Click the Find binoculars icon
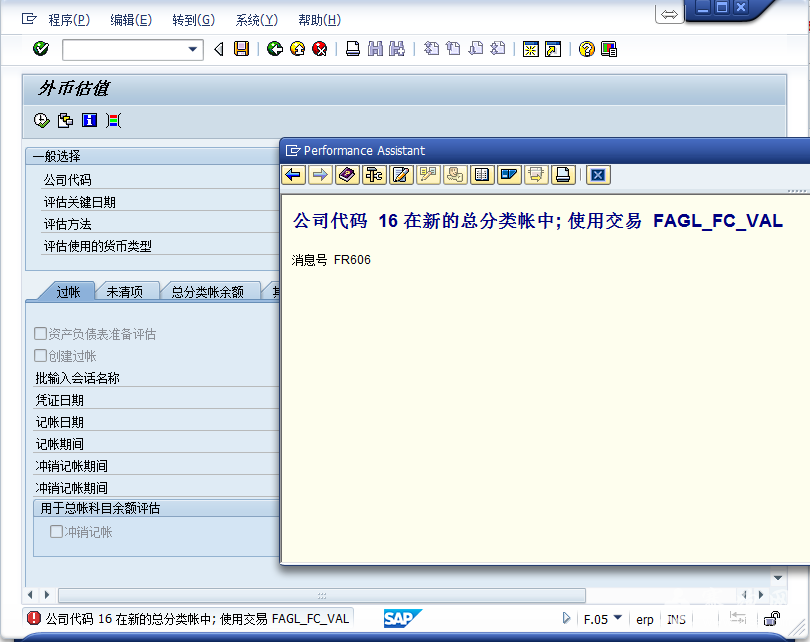 click(x=376, y=49)
